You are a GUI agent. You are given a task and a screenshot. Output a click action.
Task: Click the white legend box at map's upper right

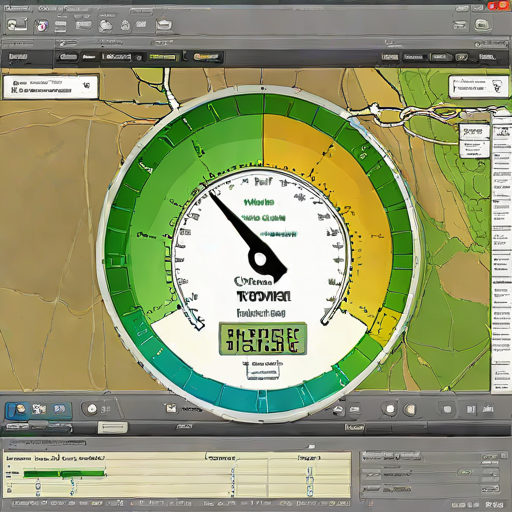click(478, 86)
